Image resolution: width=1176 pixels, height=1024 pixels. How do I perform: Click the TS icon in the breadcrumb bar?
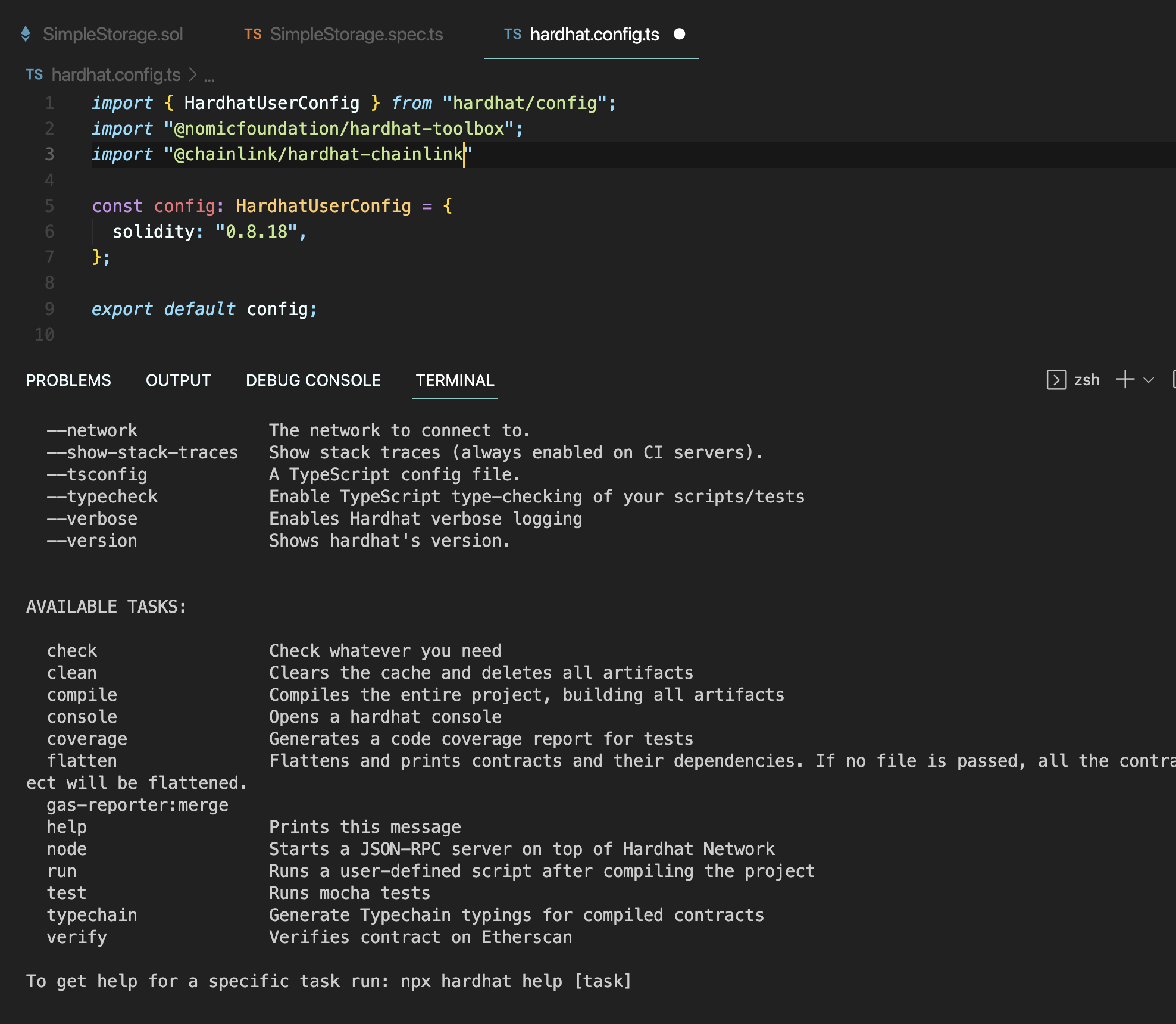coord(34,75)
